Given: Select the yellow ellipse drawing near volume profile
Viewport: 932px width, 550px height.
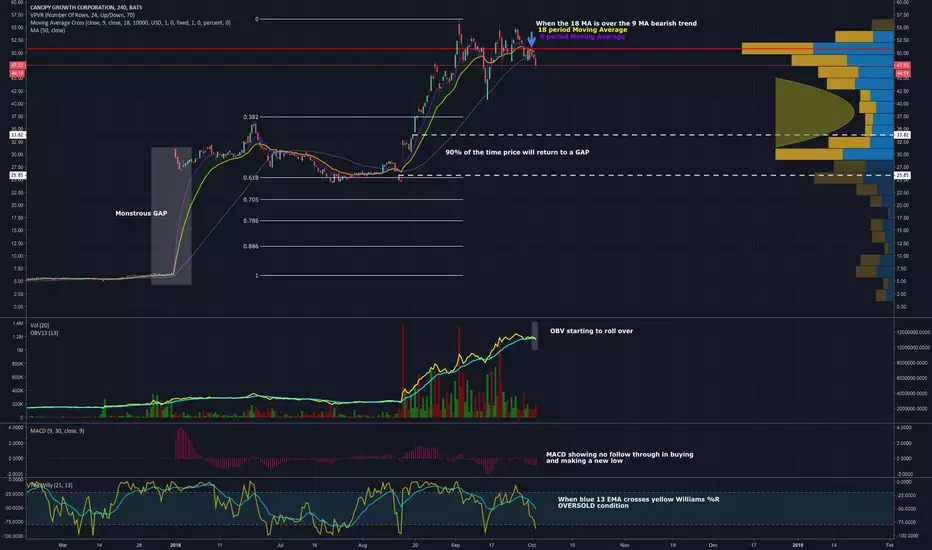Looking at the screenshot, I should click(x=814, y=112).
